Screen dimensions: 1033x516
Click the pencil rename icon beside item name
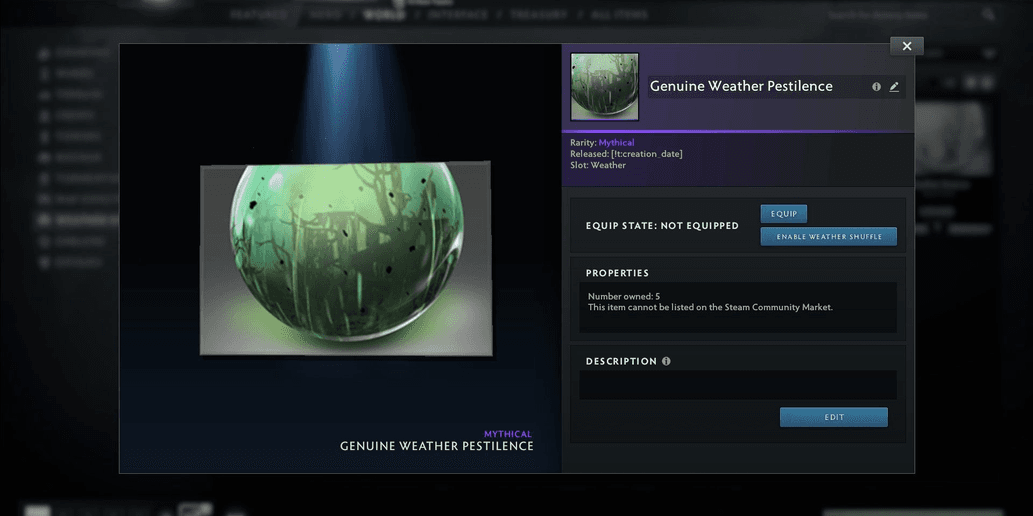pos(893,87)
